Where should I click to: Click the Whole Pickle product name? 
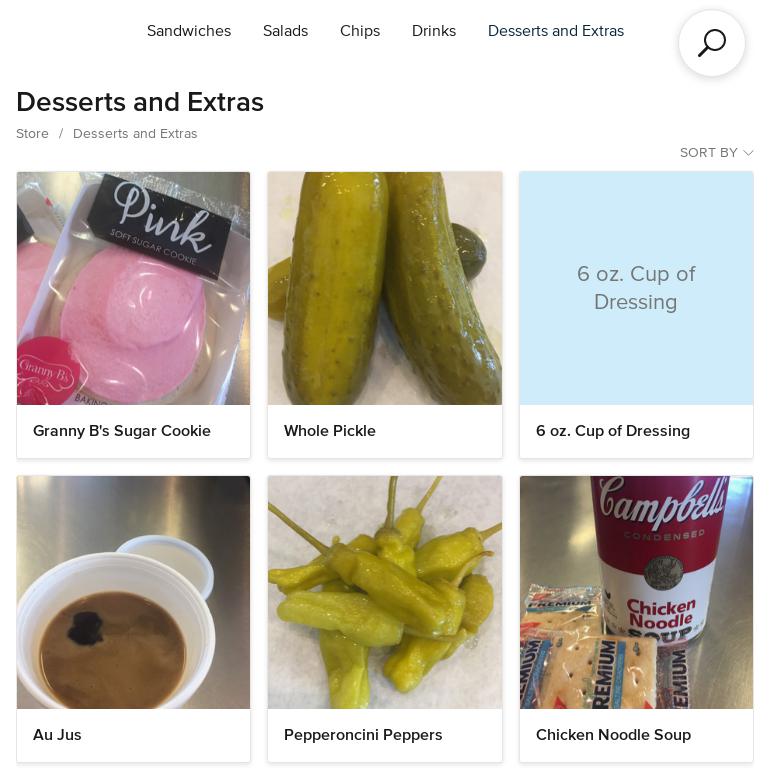coord(330,431)
